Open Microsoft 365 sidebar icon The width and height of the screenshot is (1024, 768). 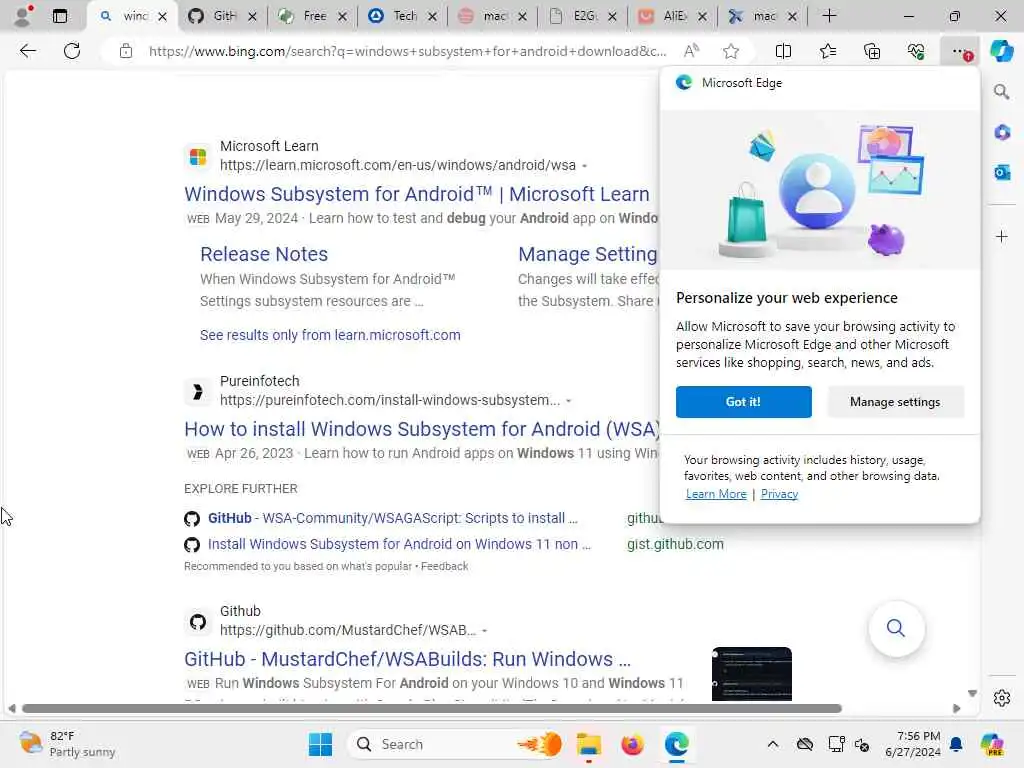click(x=1002, y=133)
